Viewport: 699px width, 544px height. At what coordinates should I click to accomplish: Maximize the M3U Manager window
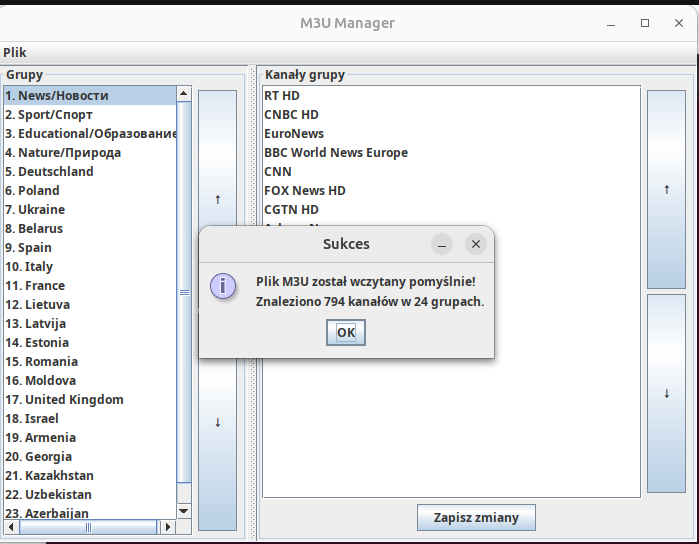pyautogui.click(x=645, y=23)
